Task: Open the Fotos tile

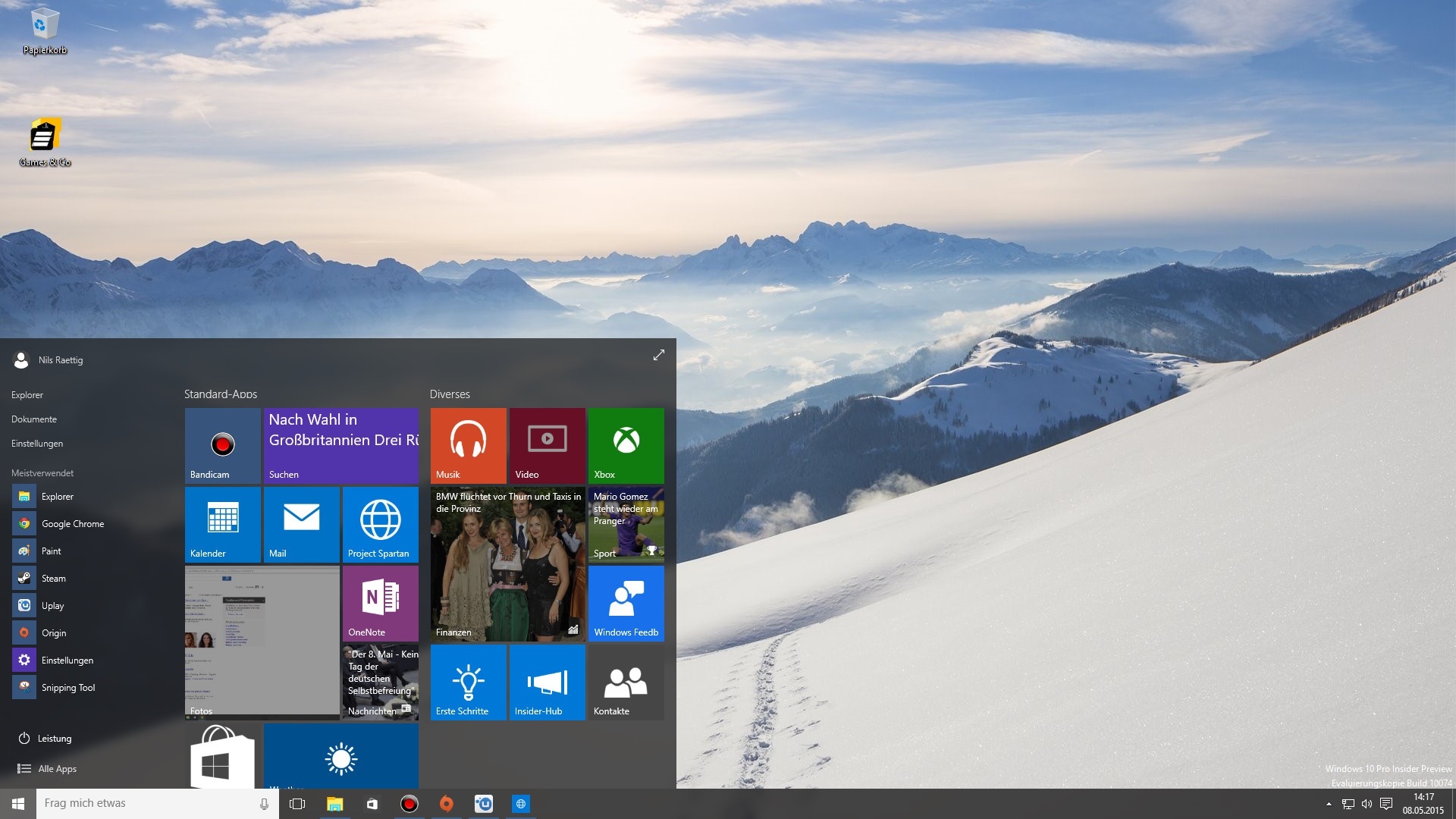Action: click(262, 643)
